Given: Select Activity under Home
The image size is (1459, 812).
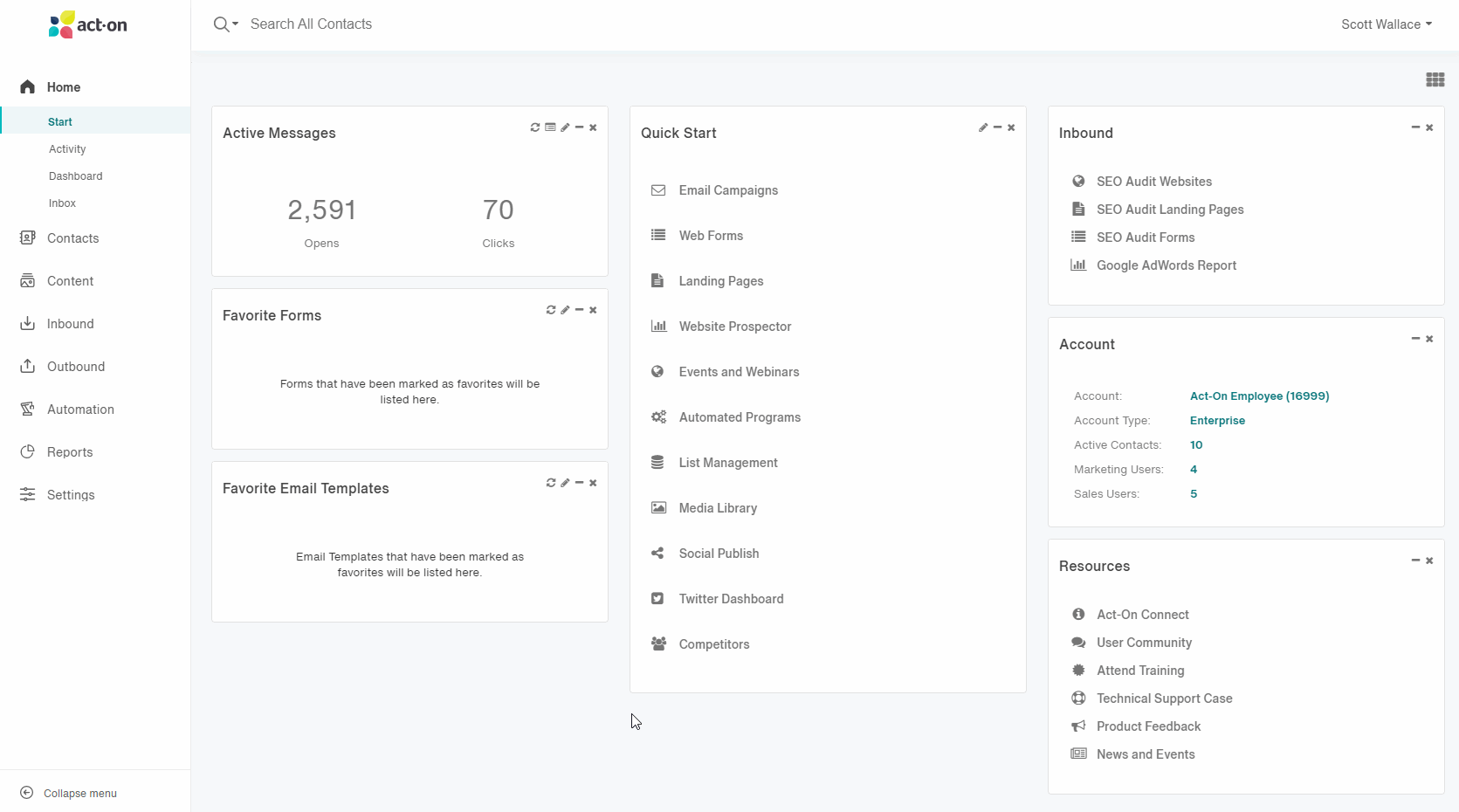Looking at the screenshot, I should 67,149.
